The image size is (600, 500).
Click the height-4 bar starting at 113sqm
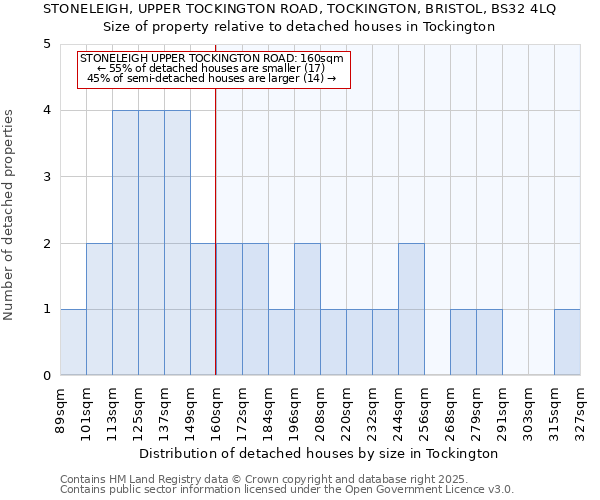(126, 243)
